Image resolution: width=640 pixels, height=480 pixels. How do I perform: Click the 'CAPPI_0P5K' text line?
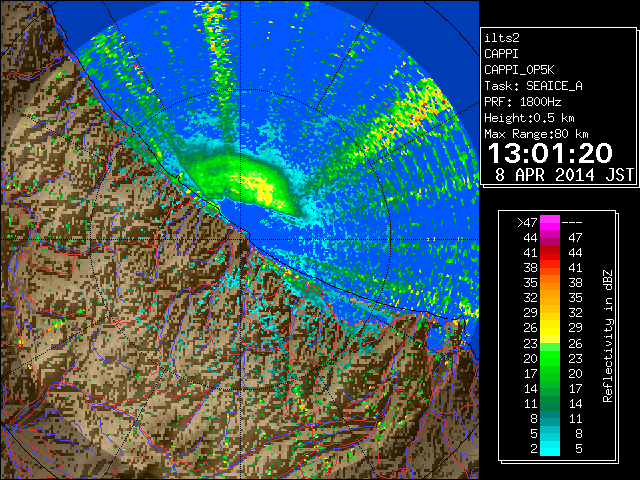point(519,70)
